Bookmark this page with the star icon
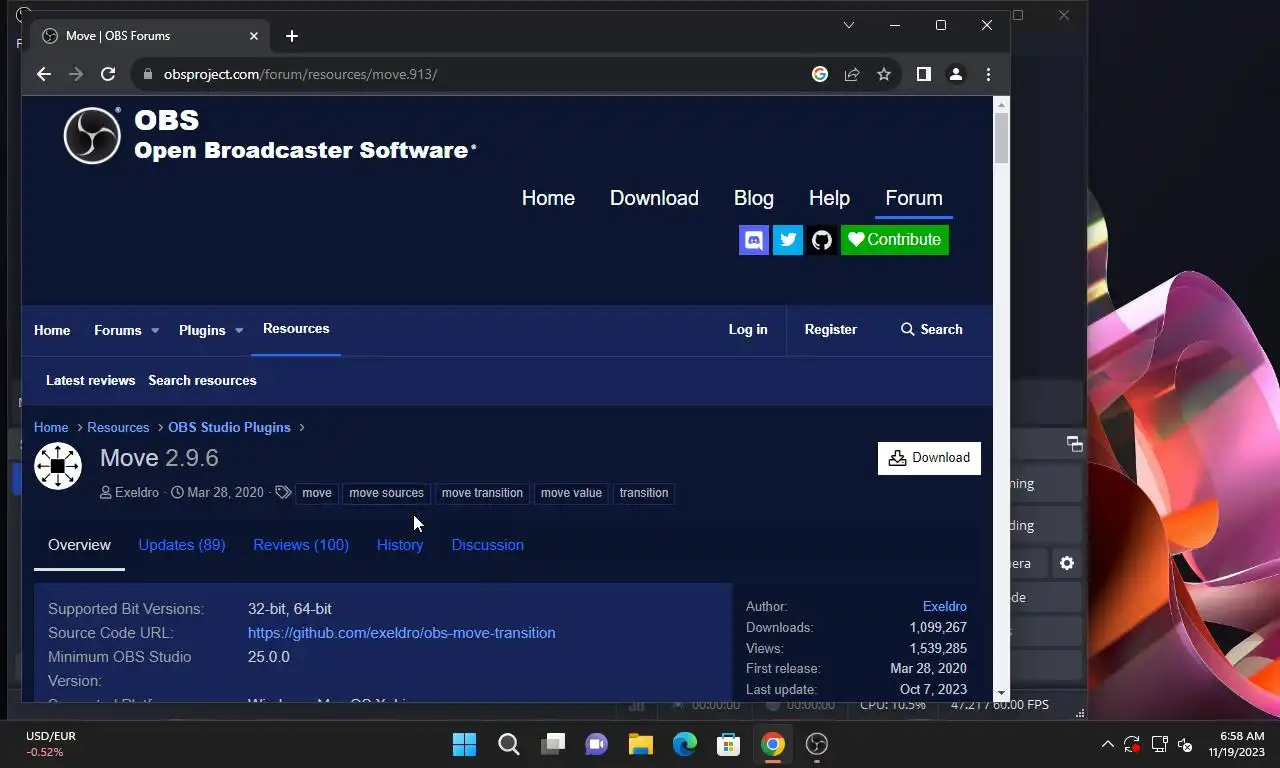The height and width of the screenshot is (768, 1280). point(884,74)
